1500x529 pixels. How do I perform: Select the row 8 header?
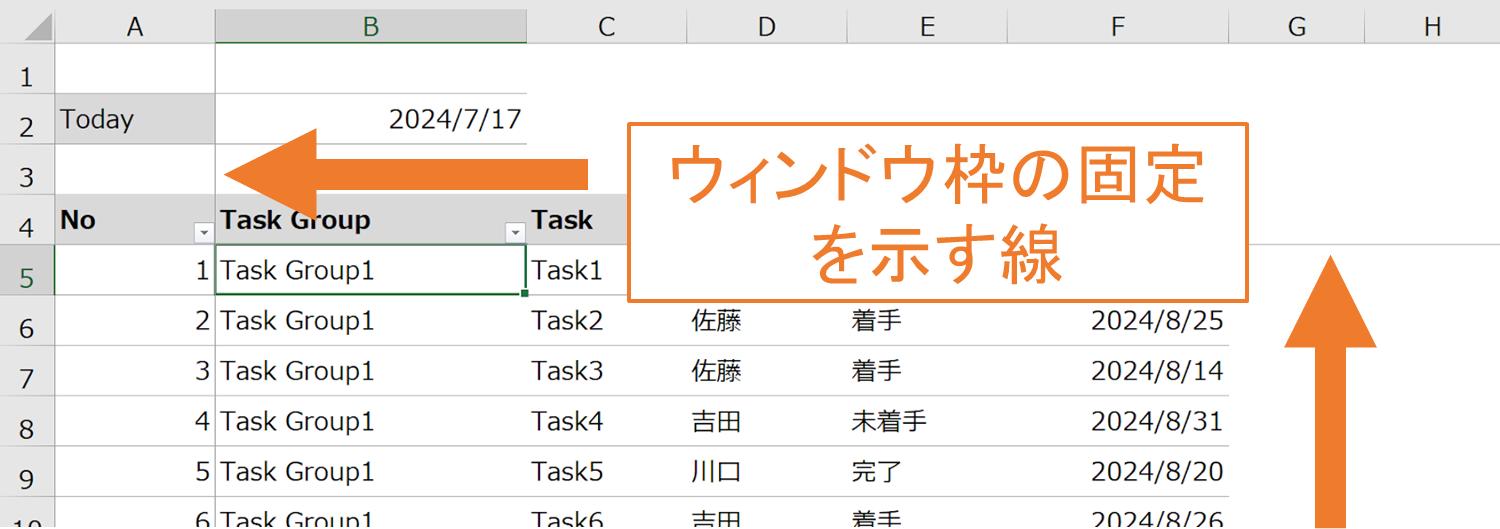click(27, 428)
